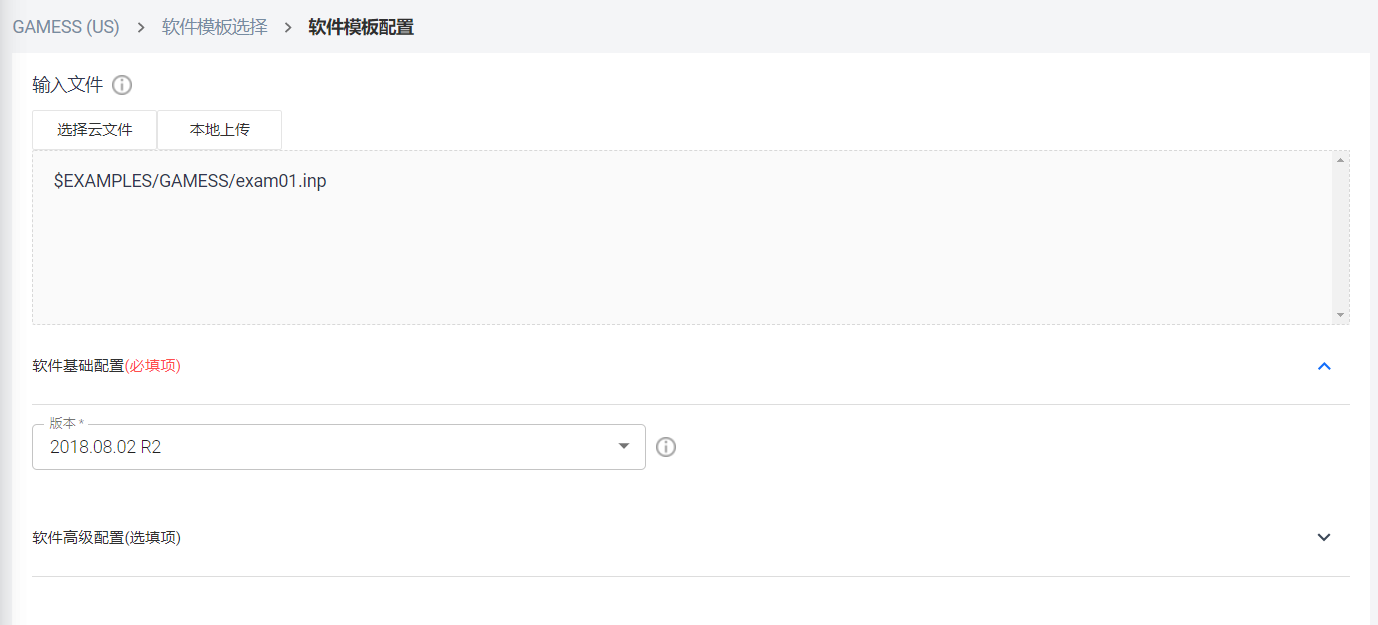Collapse 软件基础配置 using blue up chevron
Image resolution: width=1378 pixels, height=625 pixels.
point(1324,366)
